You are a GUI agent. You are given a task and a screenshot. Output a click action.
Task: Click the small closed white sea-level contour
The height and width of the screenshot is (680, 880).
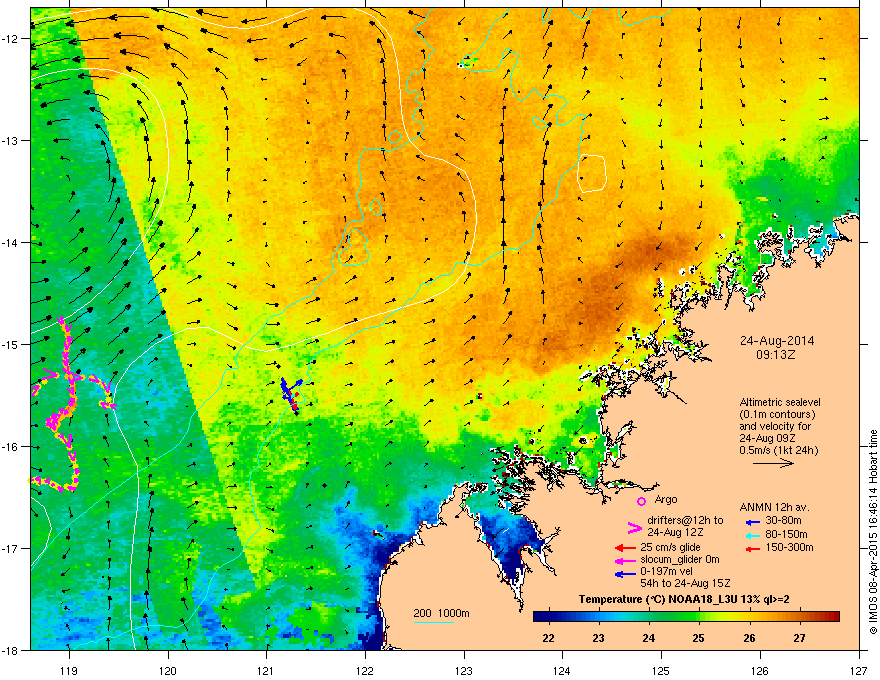point(592,173)
